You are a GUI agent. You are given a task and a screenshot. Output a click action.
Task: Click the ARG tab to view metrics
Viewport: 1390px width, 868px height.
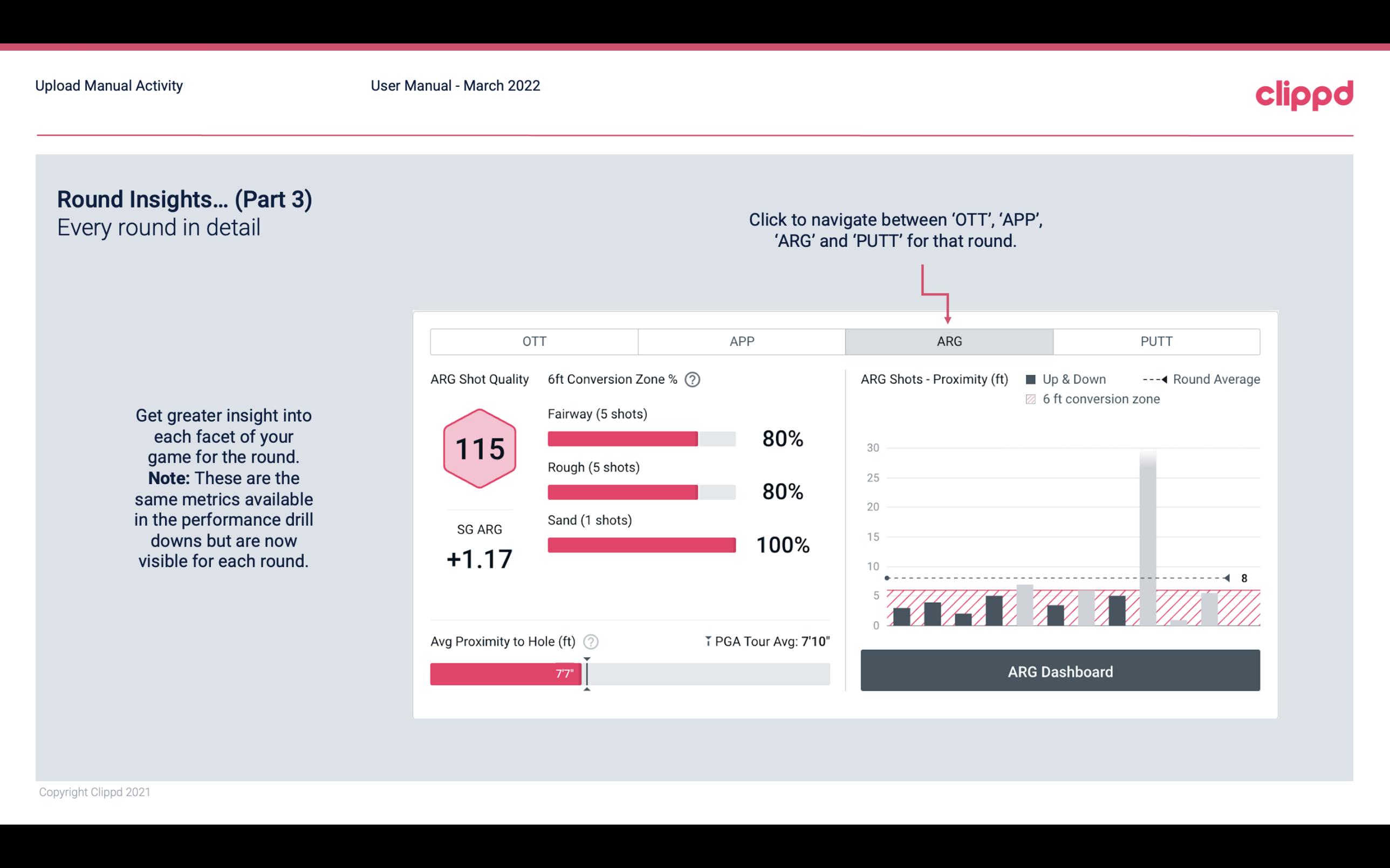coord(948,342)
